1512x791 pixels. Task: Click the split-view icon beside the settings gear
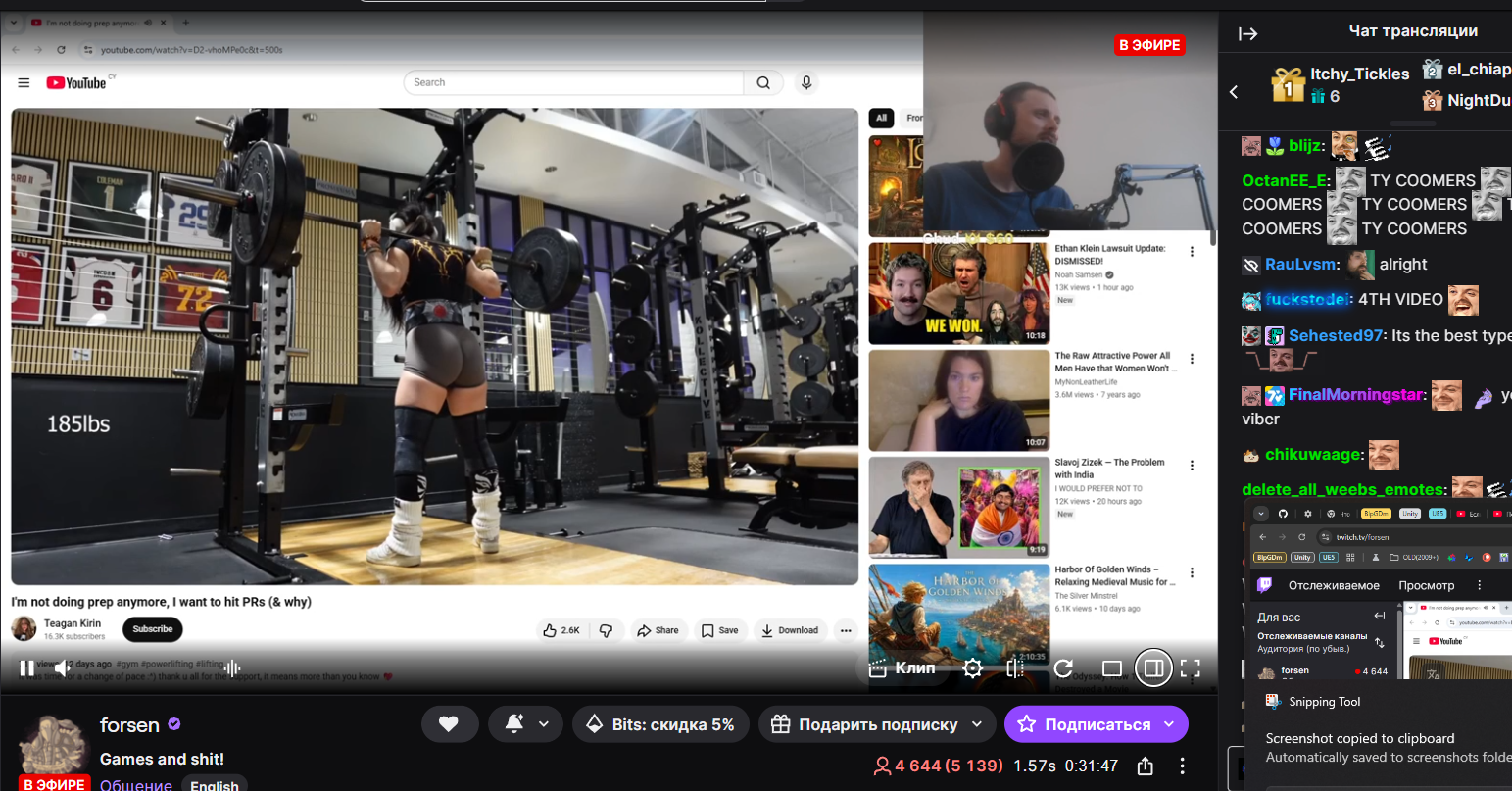[x=1015, y=668]
